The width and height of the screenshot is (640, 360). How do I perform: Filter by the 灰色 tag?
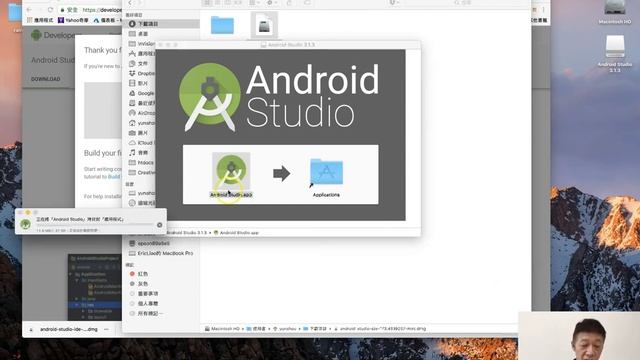coord(139,284)
